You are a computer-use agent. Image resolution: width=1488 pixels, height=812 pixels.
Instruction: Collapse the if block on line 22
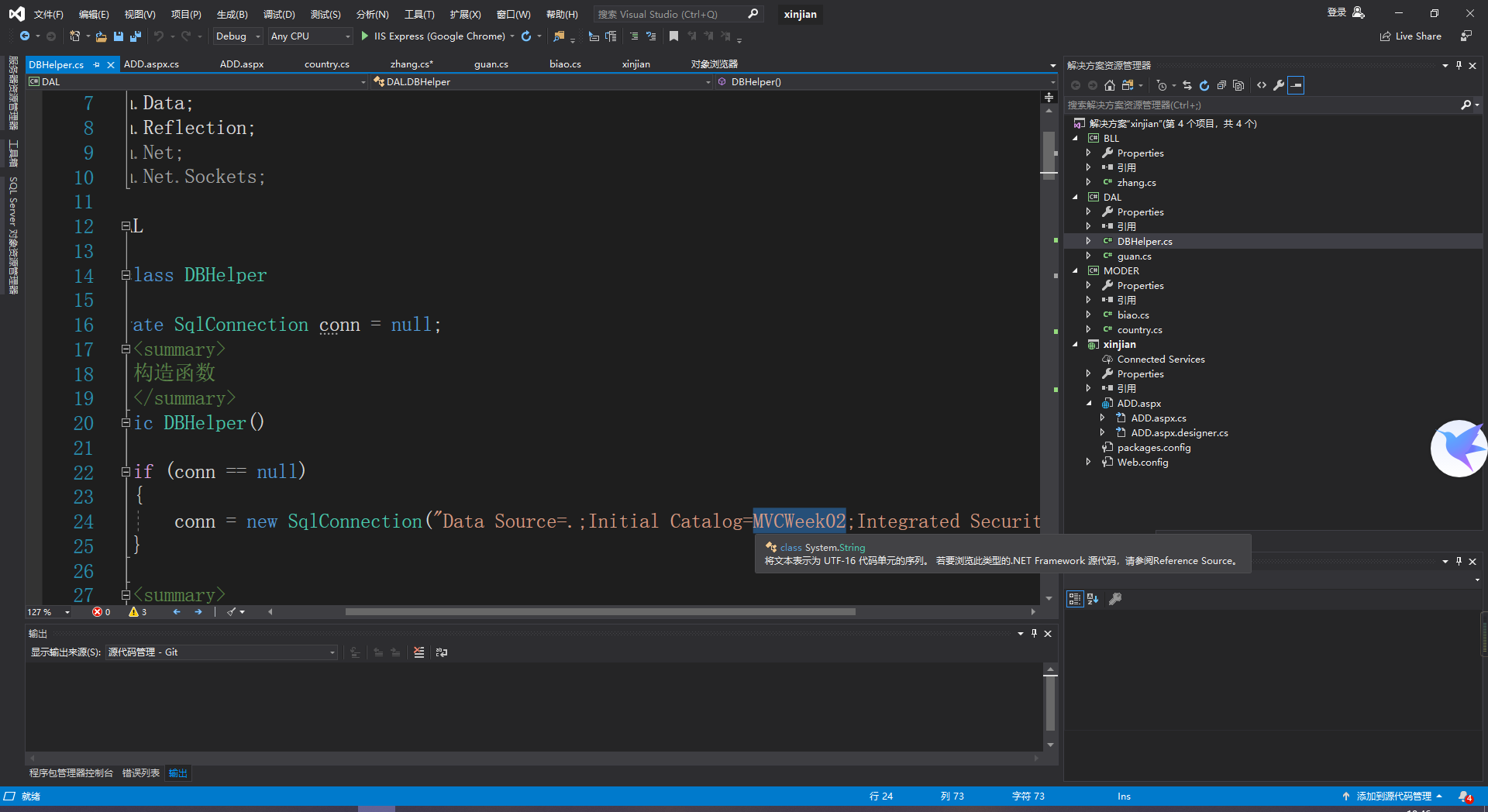tap(126, 471)
